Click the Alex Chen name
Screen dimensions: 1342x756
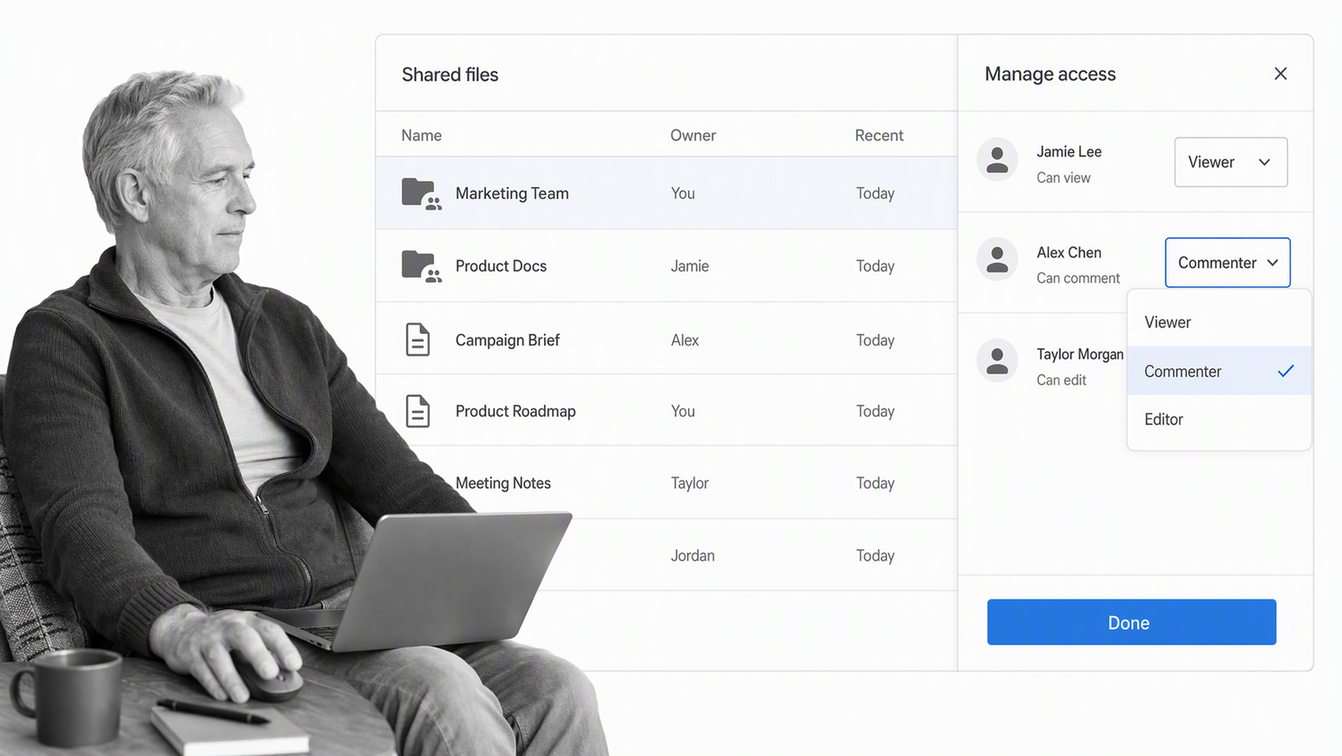pyautogui.click(x=1069, y=252)
